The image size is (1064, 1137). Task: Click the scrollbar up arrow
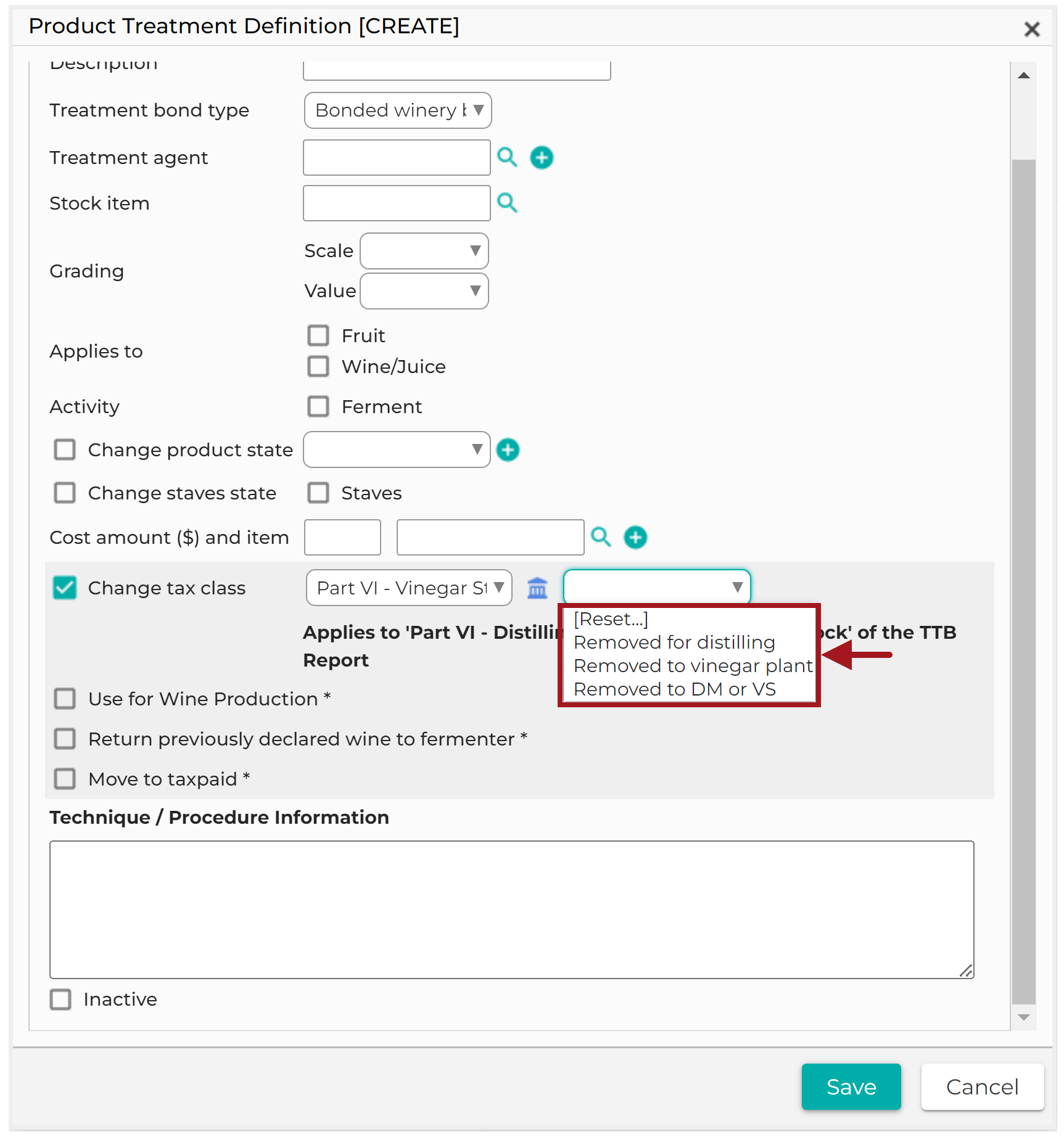tap(1024, 75)
